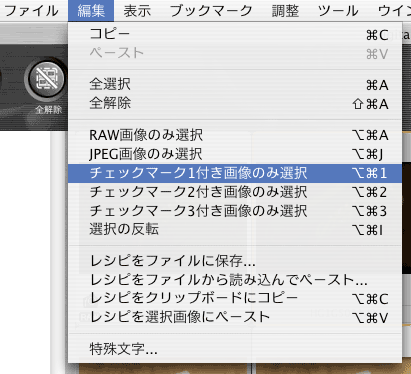411x374 pixels.
Task: Select RAW画像のみ選択
Action: [x=235, y=135]
